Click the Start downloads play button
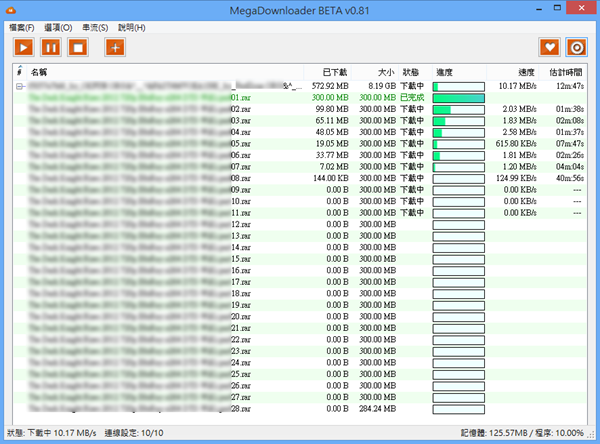This screenshot has width=600, height=444. point(23,46)
